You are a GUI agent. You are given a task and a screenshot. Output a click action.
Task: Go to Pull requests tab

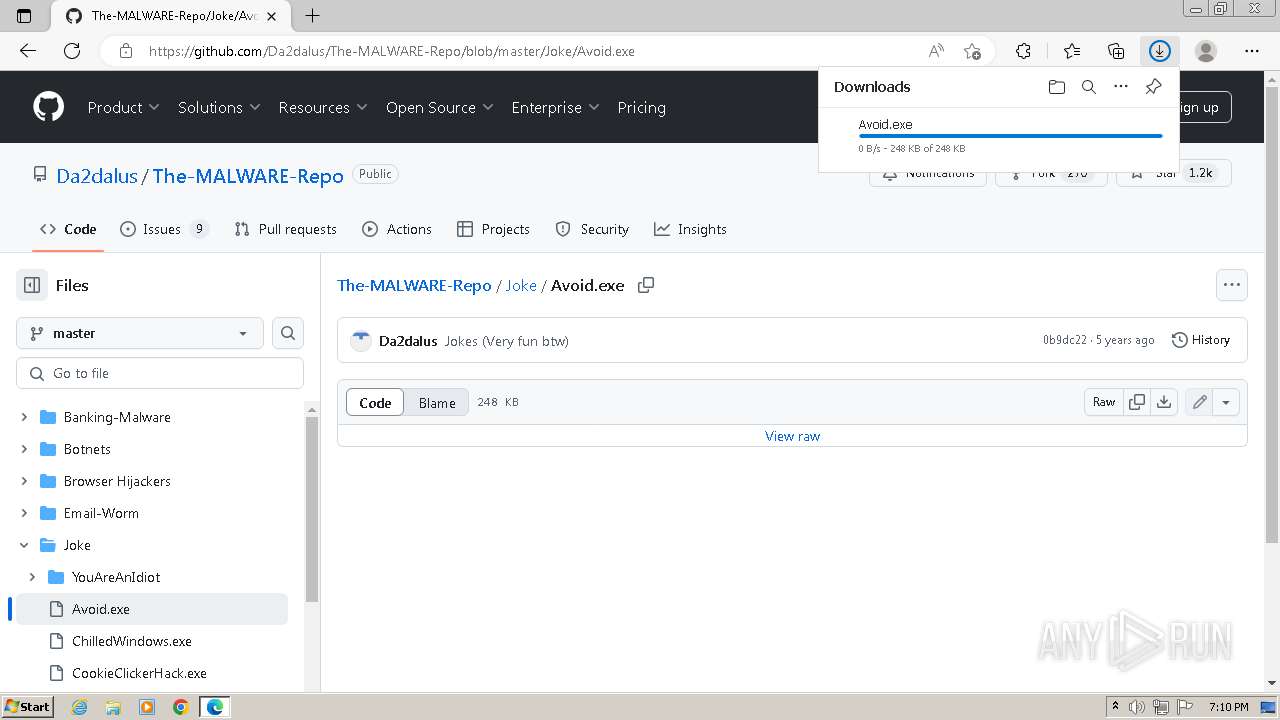[x=285, y=229]
